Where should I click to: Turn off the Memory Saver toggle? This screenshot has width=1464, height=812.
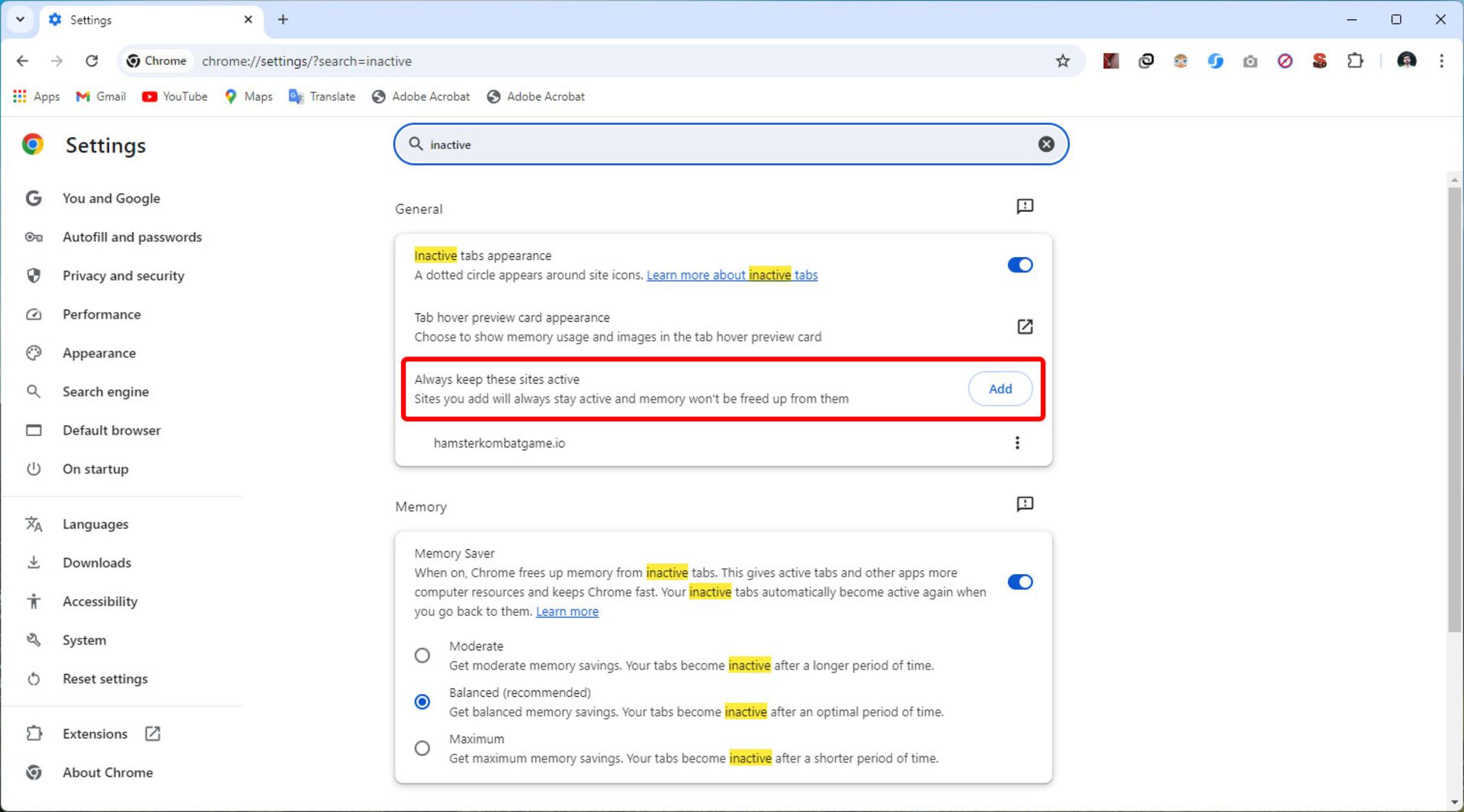pos(1019,583)
